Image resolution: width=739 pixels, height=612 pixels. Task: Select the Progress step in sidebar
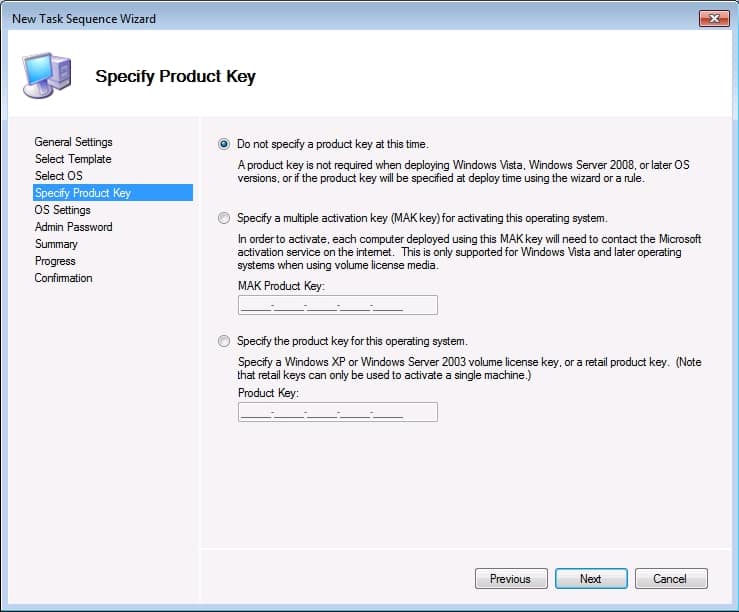coord(55,261)
